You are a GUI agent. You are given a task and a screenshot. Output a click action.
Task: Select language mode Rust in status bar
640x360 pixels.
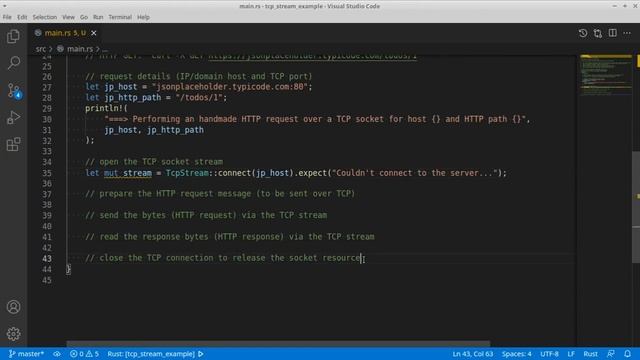pos(590,354)
